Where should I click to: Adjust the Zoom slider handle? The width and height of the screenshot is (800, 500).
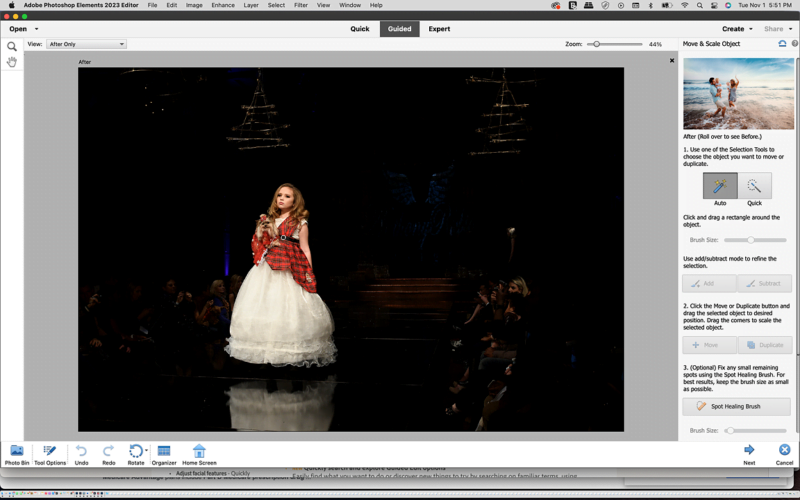click(596, 44)
